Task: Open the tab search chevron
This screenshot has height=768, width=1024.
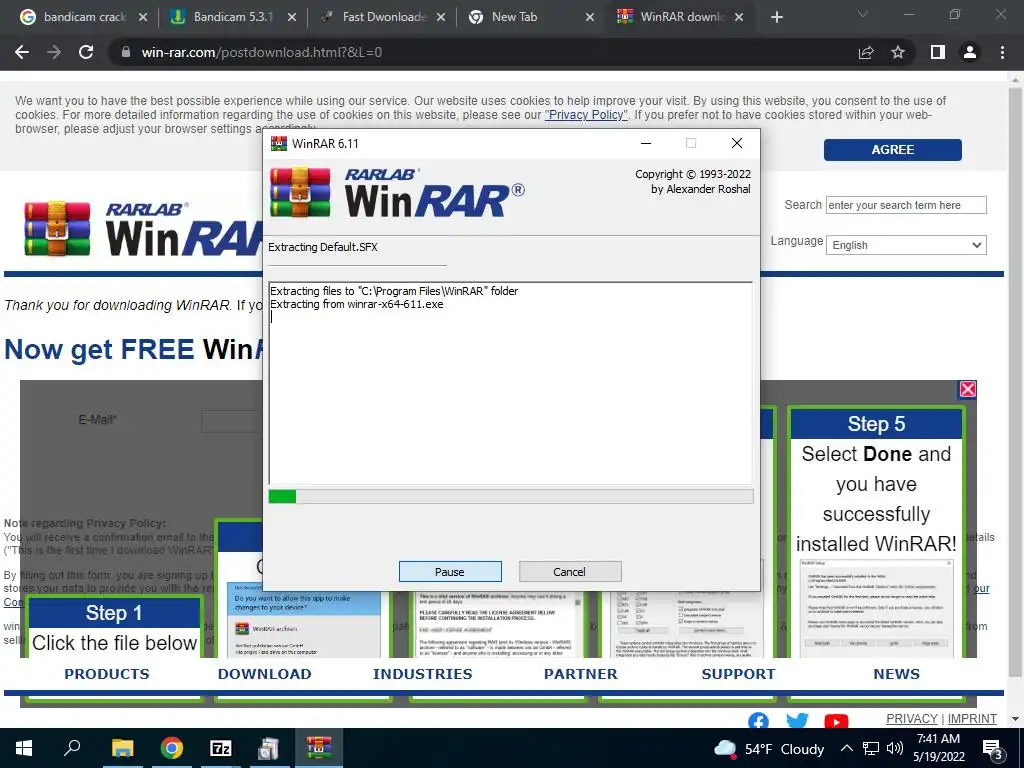Action: [863, 14]
